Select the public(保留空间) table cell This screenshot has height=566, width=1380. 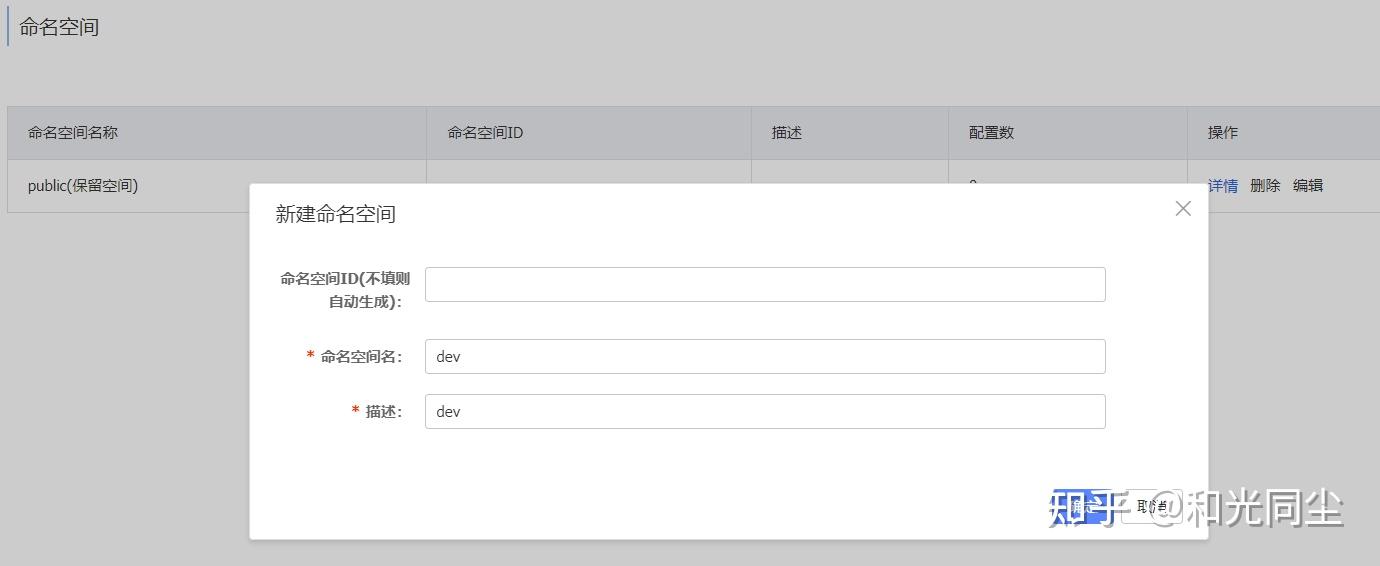[x=217, y=186]
